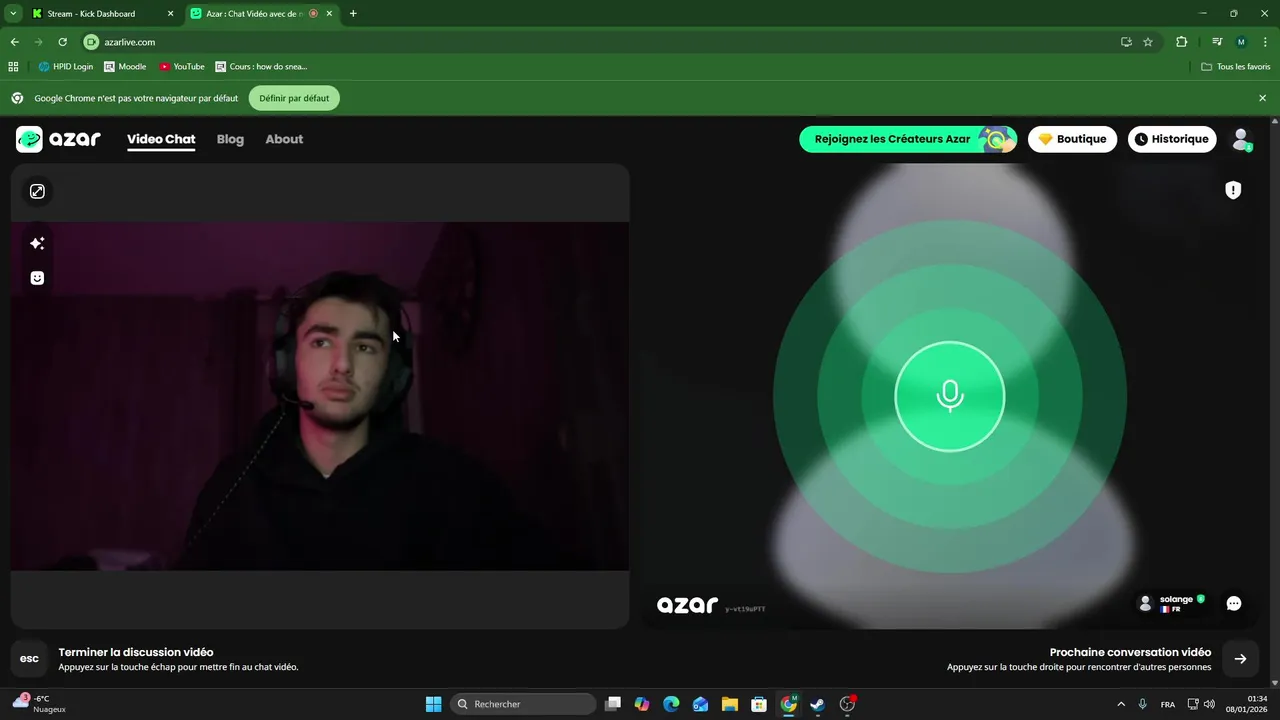The width and height of the screenshot is (1280, 720).
Task: Open File Explorer from the taskbar
Action: click(729, 704)
